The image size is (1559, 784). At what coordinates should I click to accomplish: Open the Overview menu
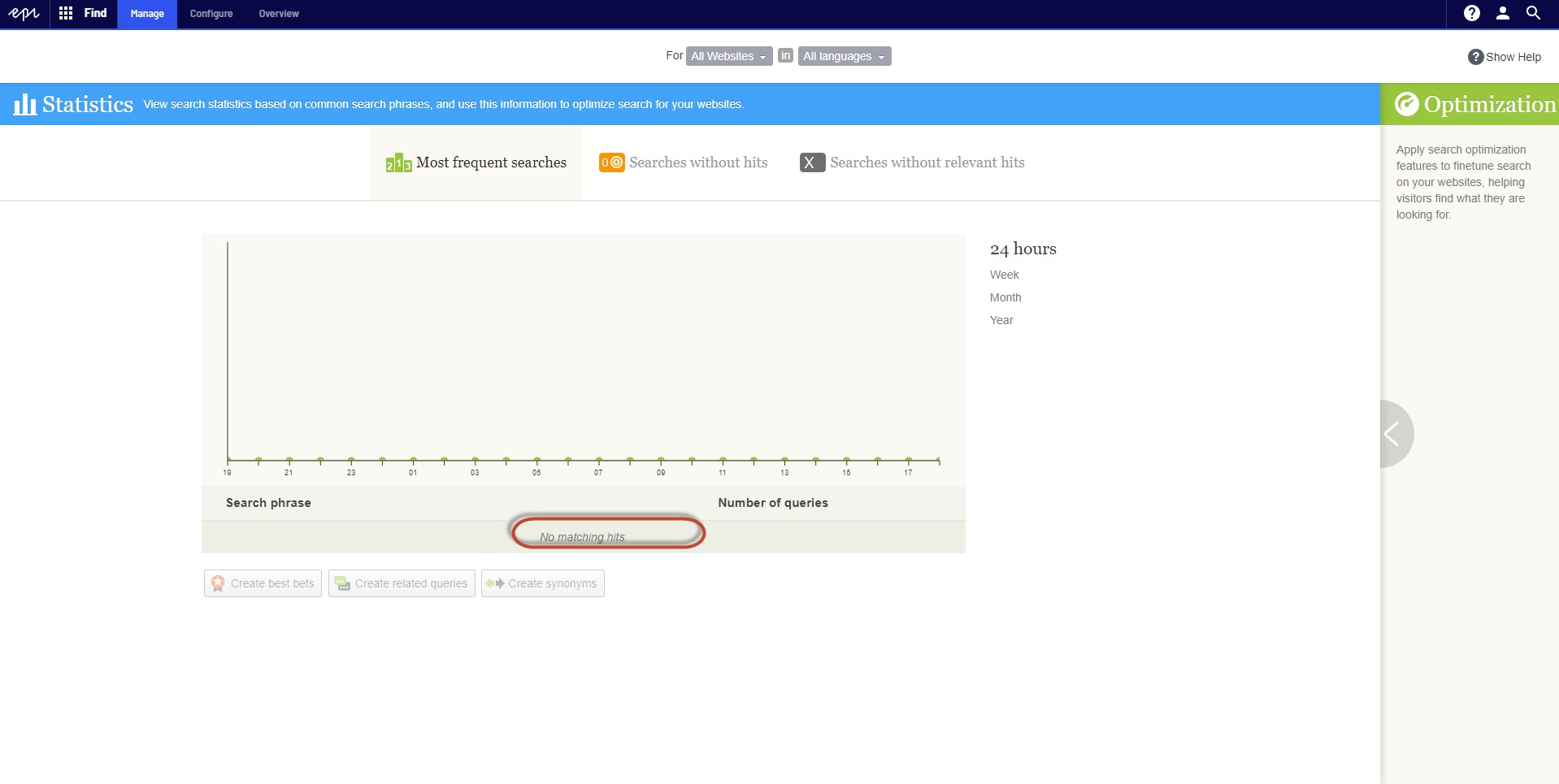click(x=278, y=14)
